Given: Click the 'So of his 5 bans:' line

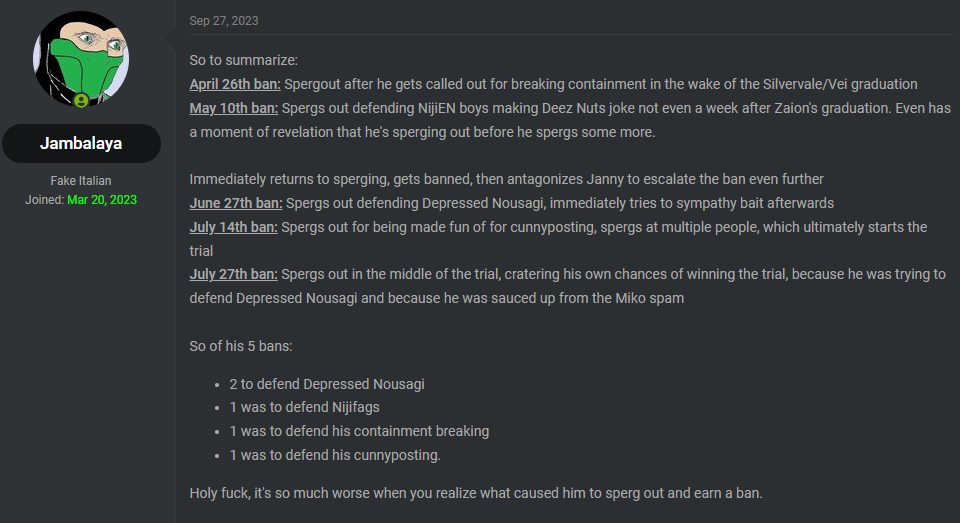Looking at the screenshot, I should click(241, 346).
